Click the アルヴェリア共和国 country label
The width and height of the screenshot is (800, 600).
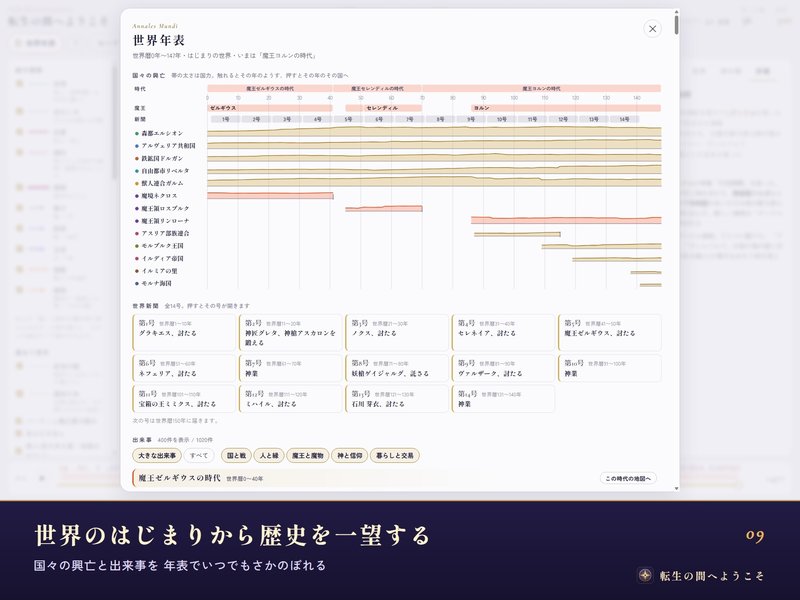point(168,146)
